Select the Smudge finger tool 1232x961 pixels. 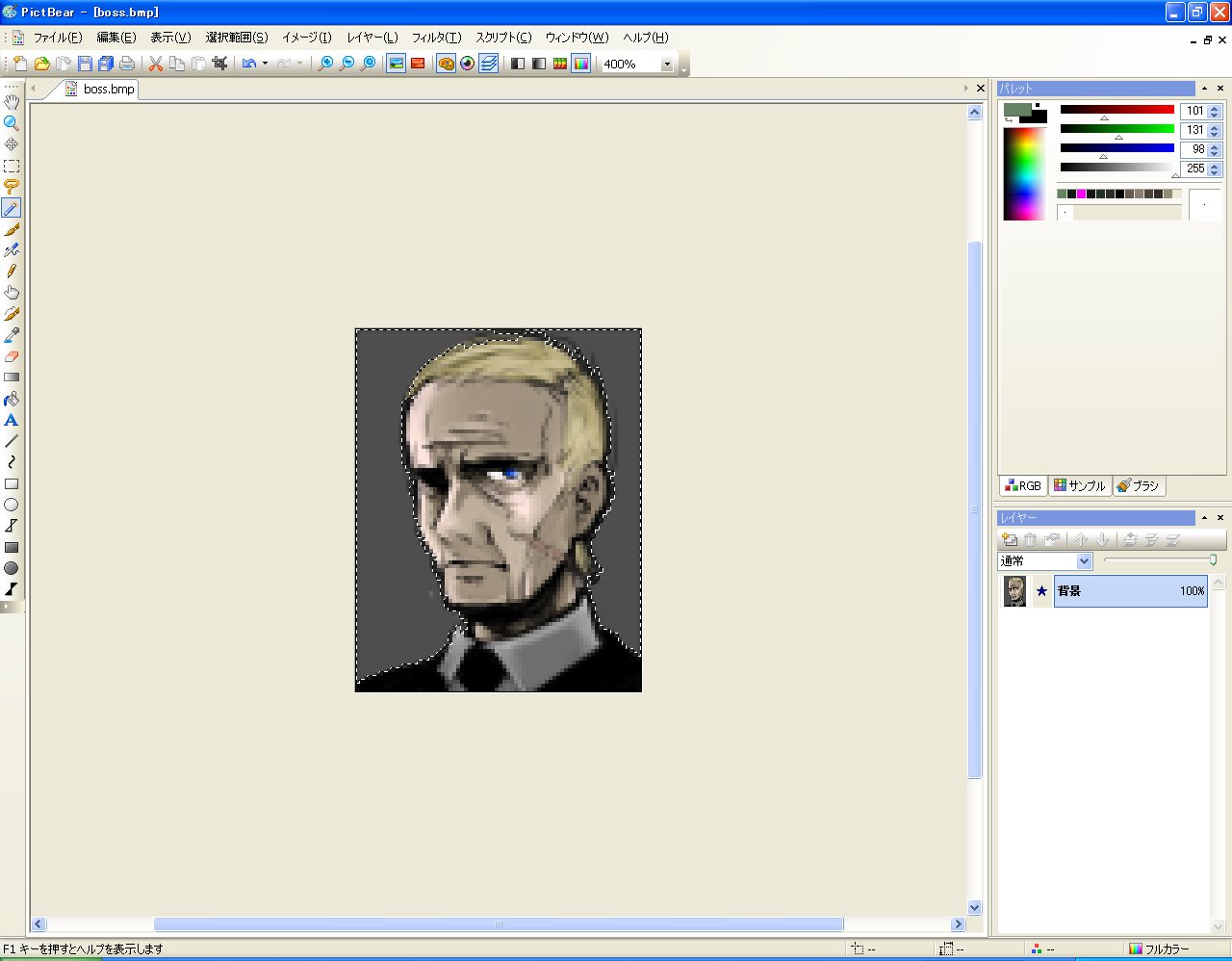(x=12, y=293)
